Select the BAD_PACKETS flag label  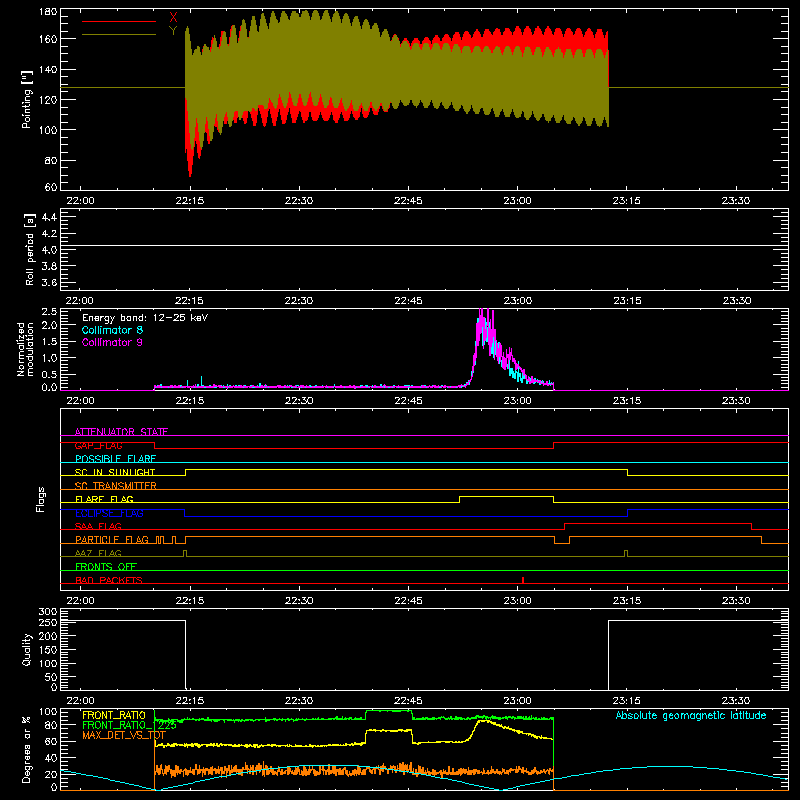pos(109,580)
